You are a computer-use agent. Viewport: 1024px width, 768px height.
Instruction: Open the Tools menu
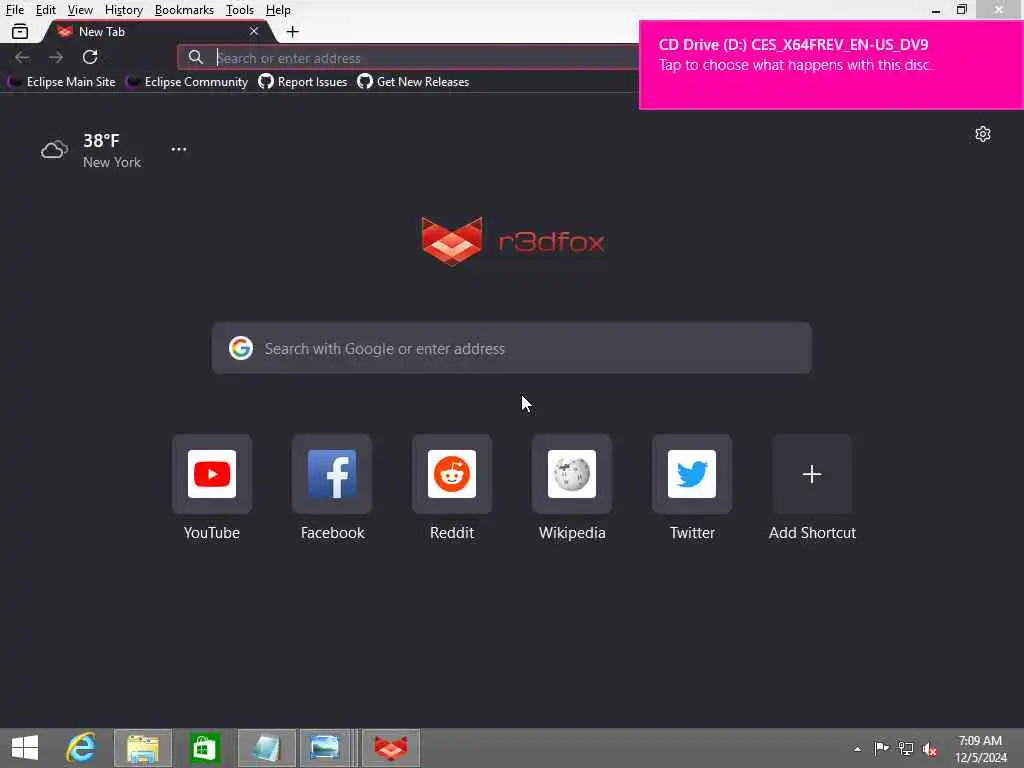pyautogui.click(x=240, y=10)
